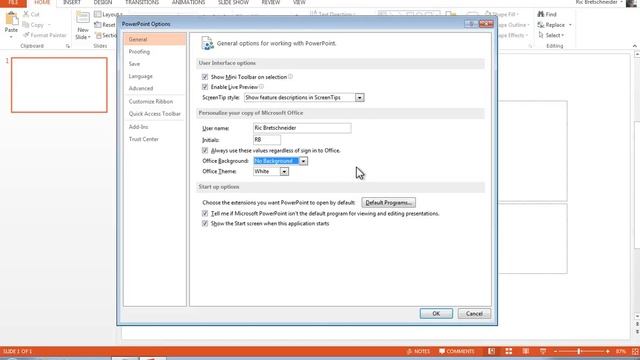Open the Transitions ribbon tab
Image resolution: width=640 pixels, height=360 pixels.
click(142, 2)
